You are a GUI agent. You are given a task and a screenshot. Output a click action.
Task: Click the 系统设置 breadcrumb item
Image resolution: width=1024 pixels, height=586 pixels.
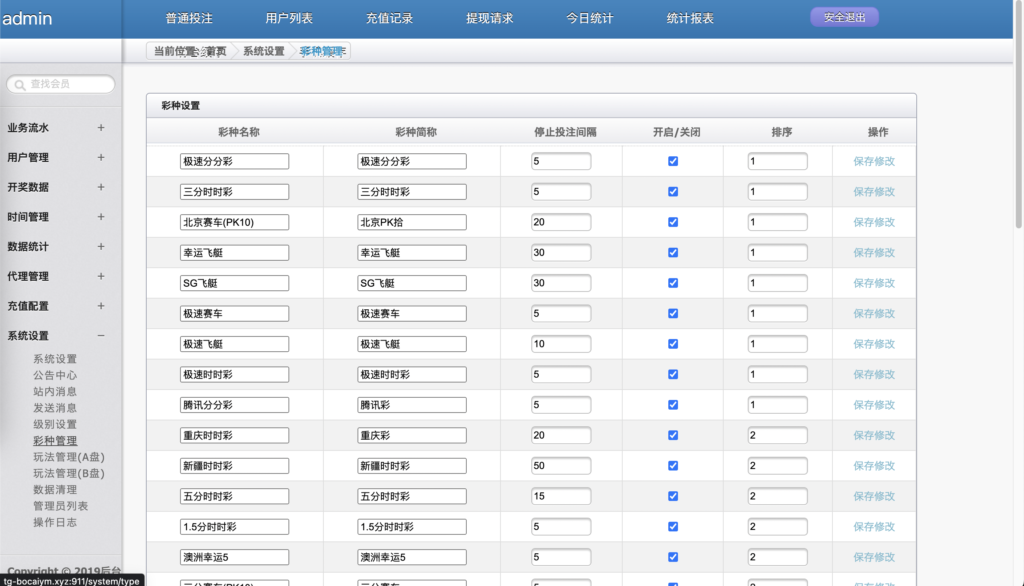pos(263,51)
